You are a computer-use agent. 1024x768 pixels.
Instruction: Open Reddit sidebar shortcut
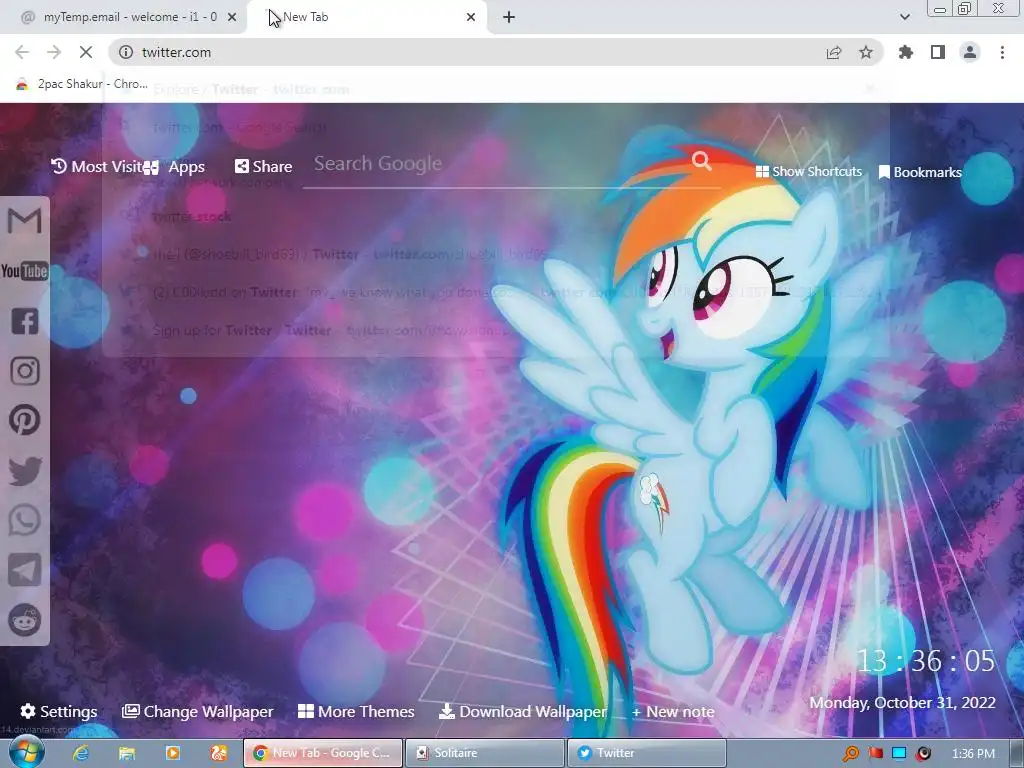tap(25, 620)
